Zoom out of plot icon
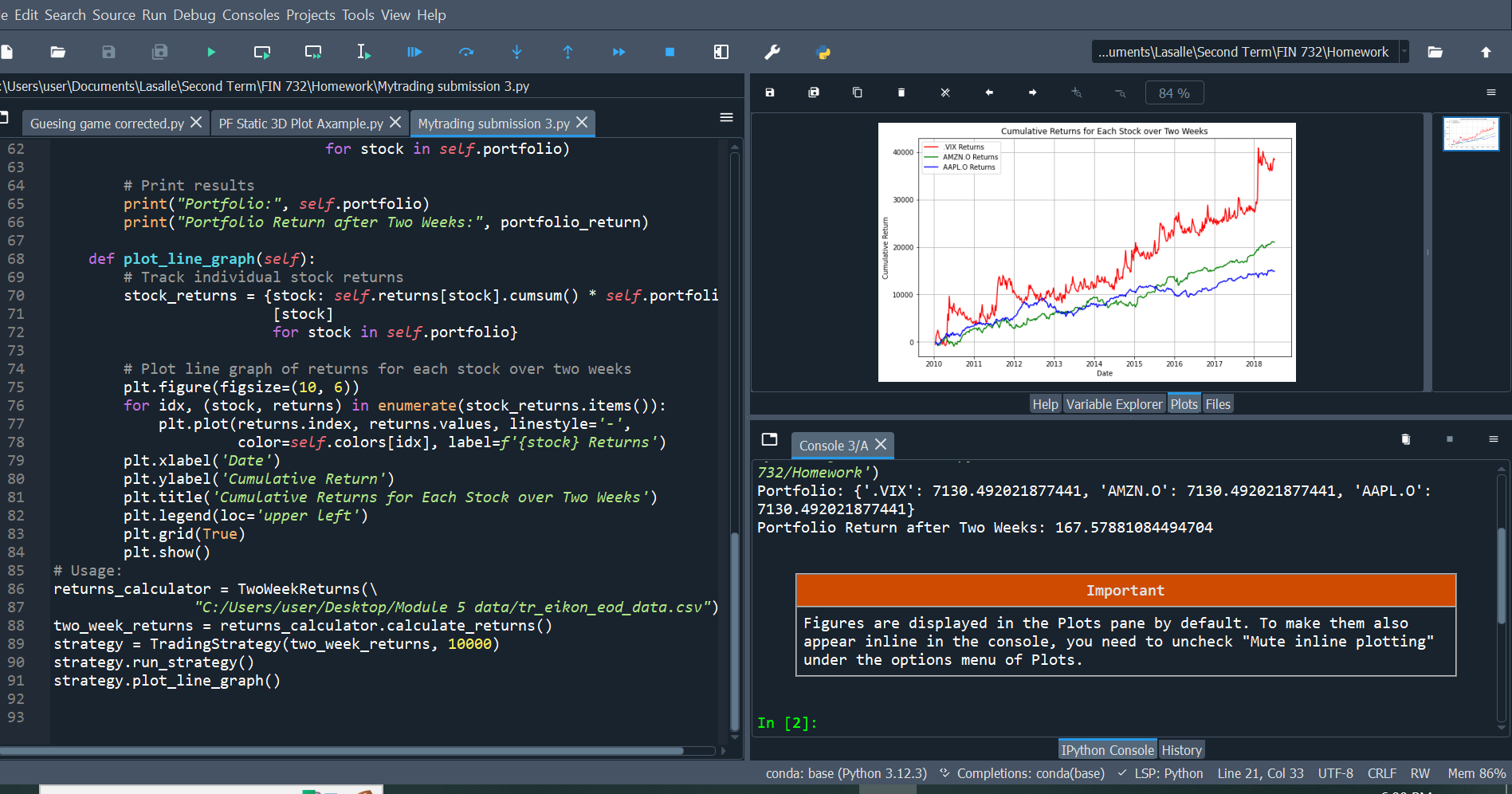Screen dimensions: 1512x794 tap(1121, 92)
